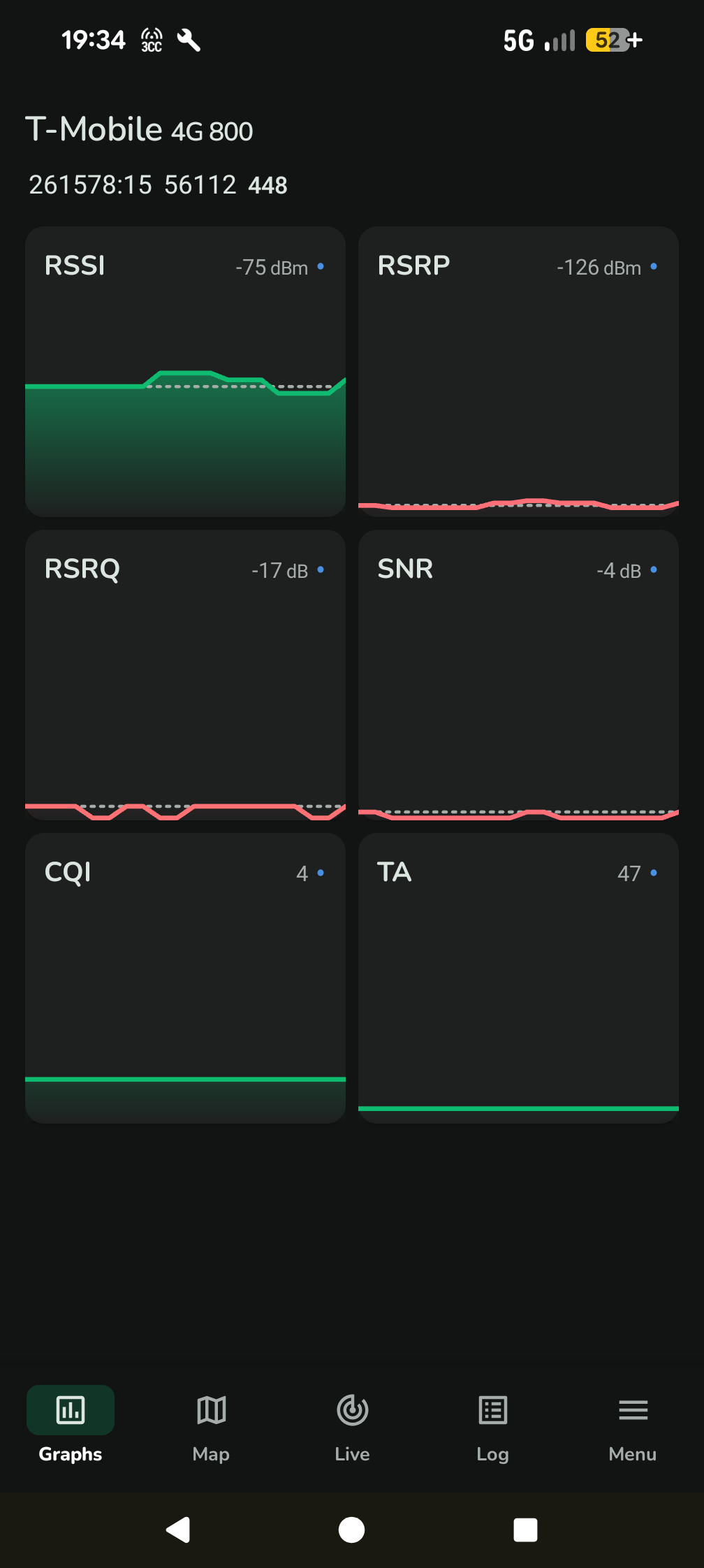
Task: Tap the Android back button
Action: pyautogui.click(x=178, y=1530)
